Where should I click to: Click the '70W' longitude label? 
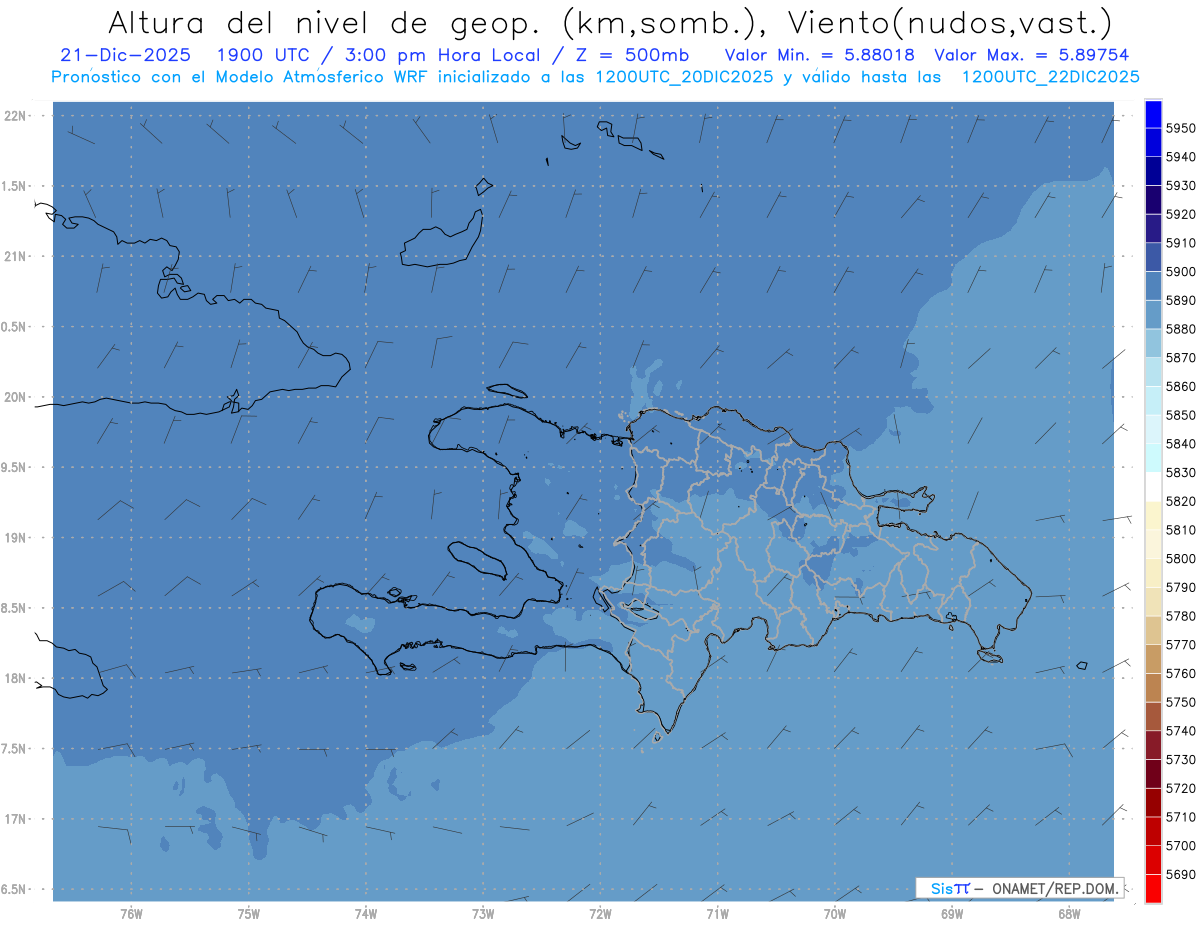coord(835,913)
